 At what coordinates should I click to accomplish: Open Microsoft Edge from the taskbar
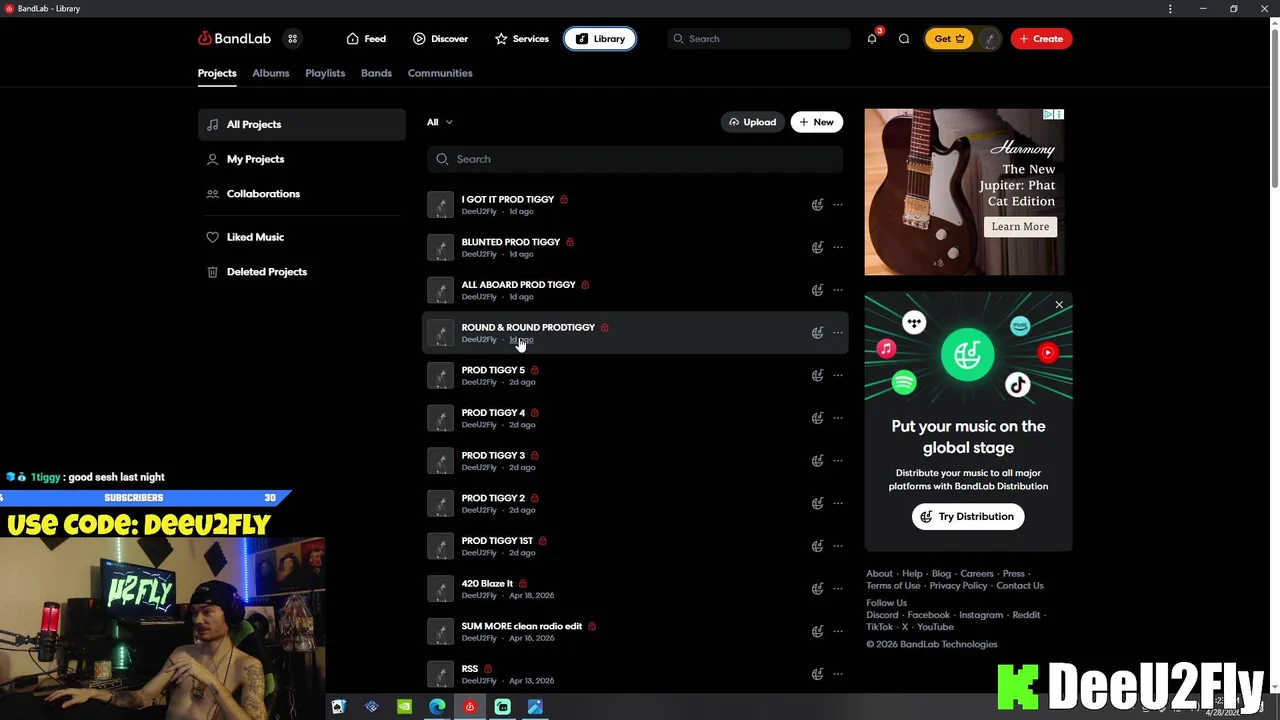point(437,707)
